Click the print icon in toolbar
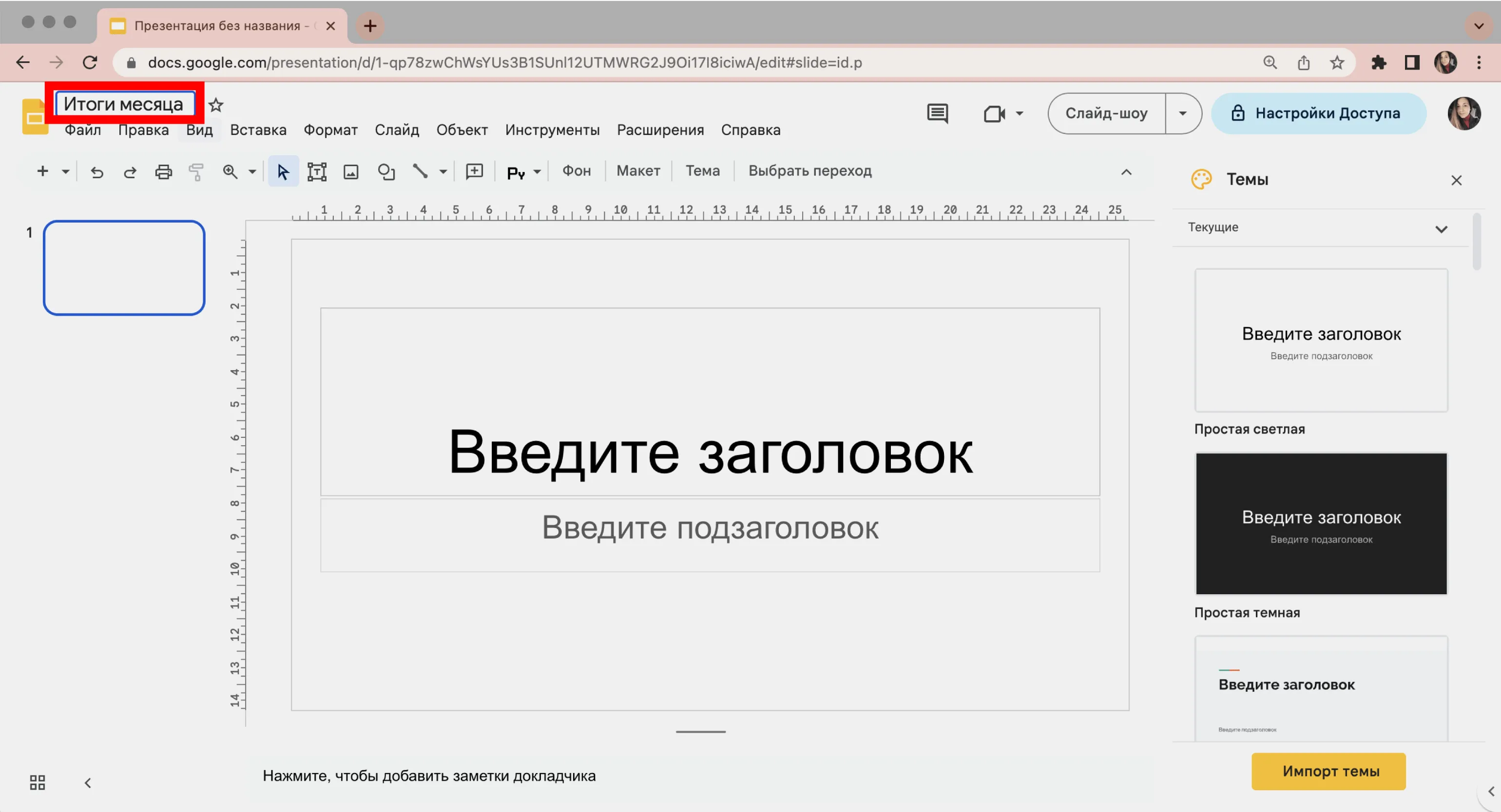1501x812 pixels. (x=163, y=172)
